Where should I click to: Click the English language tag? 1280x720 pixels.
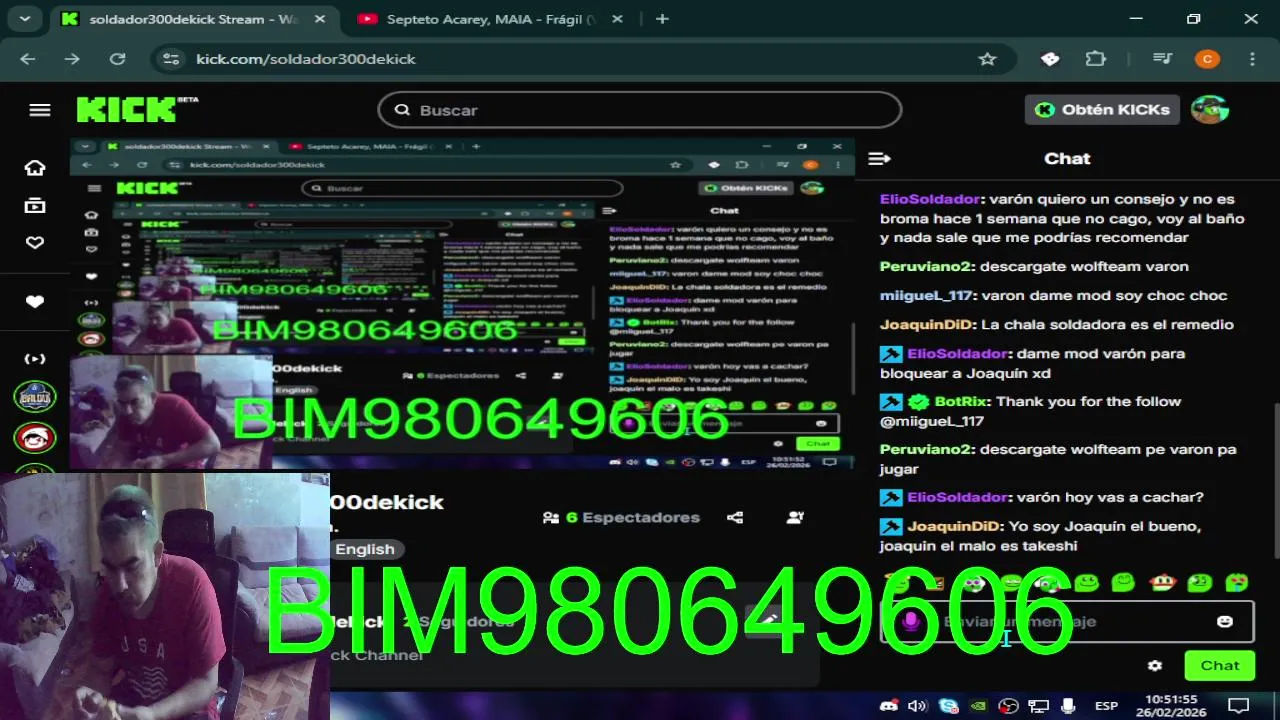pyautogui.click(x=365, y=549)
